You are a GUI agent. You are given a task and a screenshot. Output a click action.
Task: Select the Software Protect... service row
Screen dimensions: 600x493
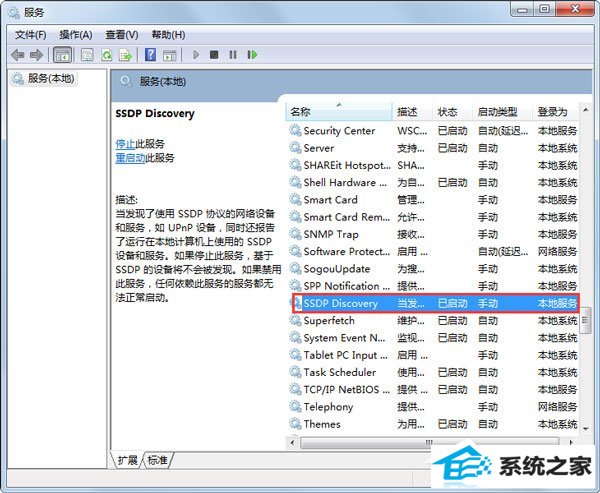[433, 251]
